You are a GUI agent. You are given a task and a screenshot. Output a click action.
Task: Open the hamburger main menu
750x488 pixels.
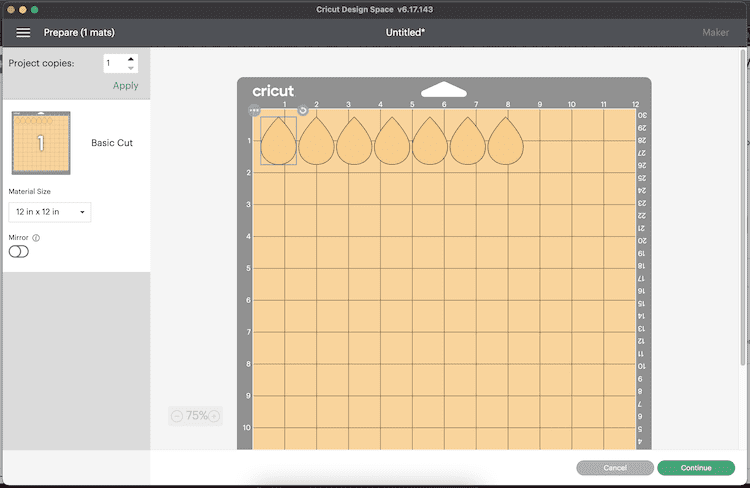coord(23,33)
